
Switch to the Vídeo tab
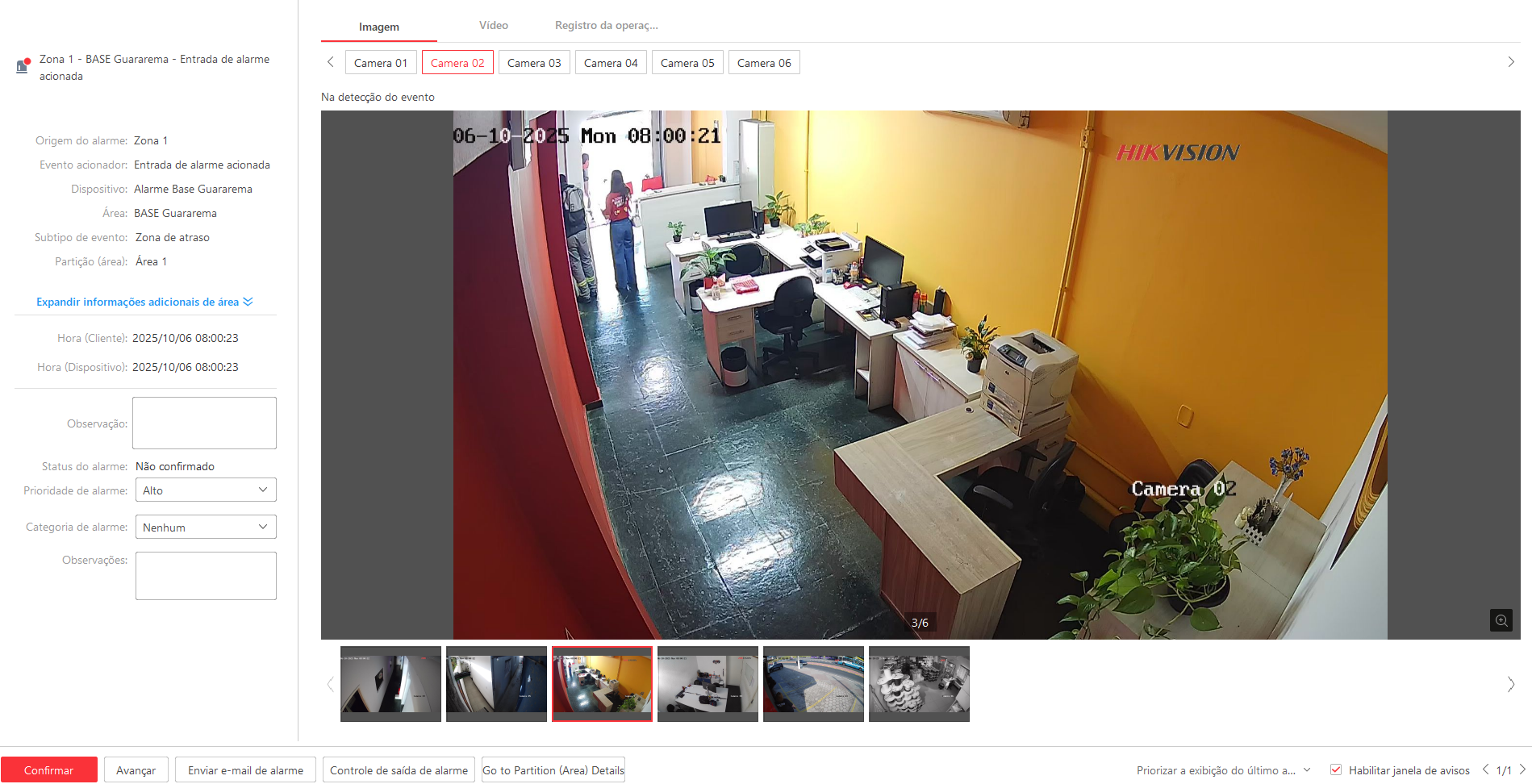point(493,26)
